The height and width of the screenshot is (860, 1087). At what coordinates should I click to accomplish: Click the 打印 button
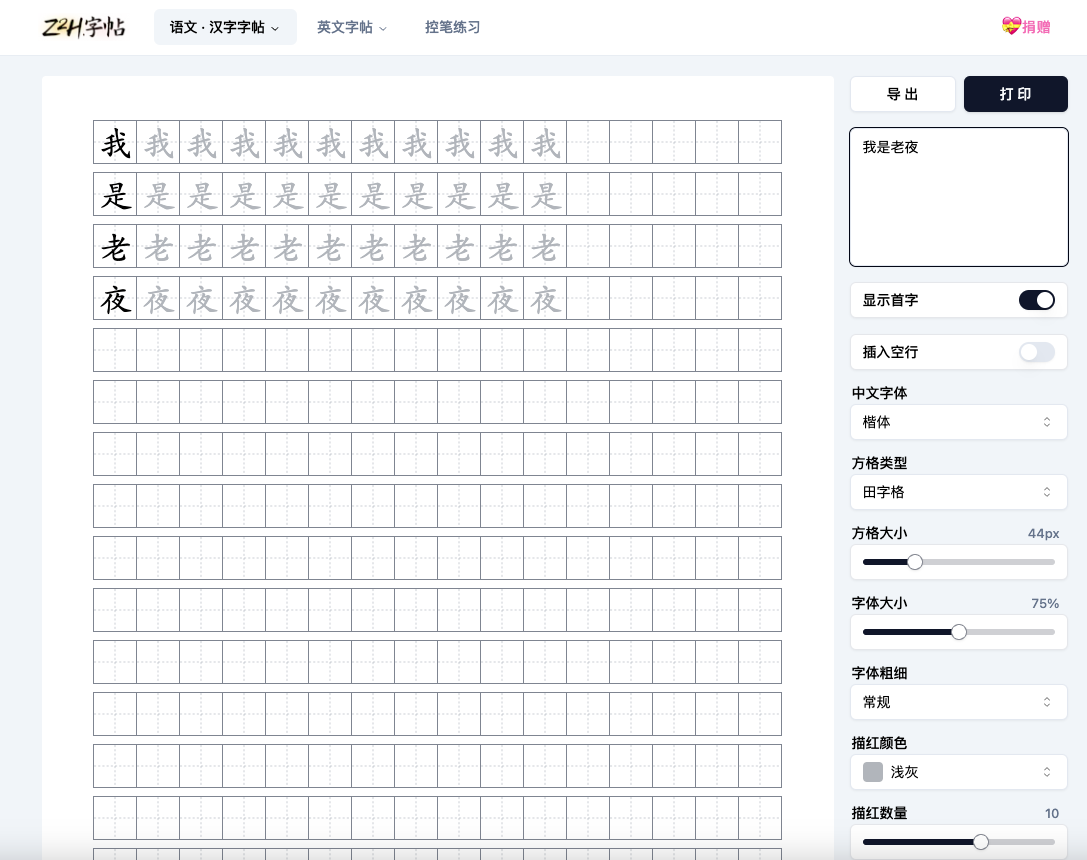(1015, 94)
